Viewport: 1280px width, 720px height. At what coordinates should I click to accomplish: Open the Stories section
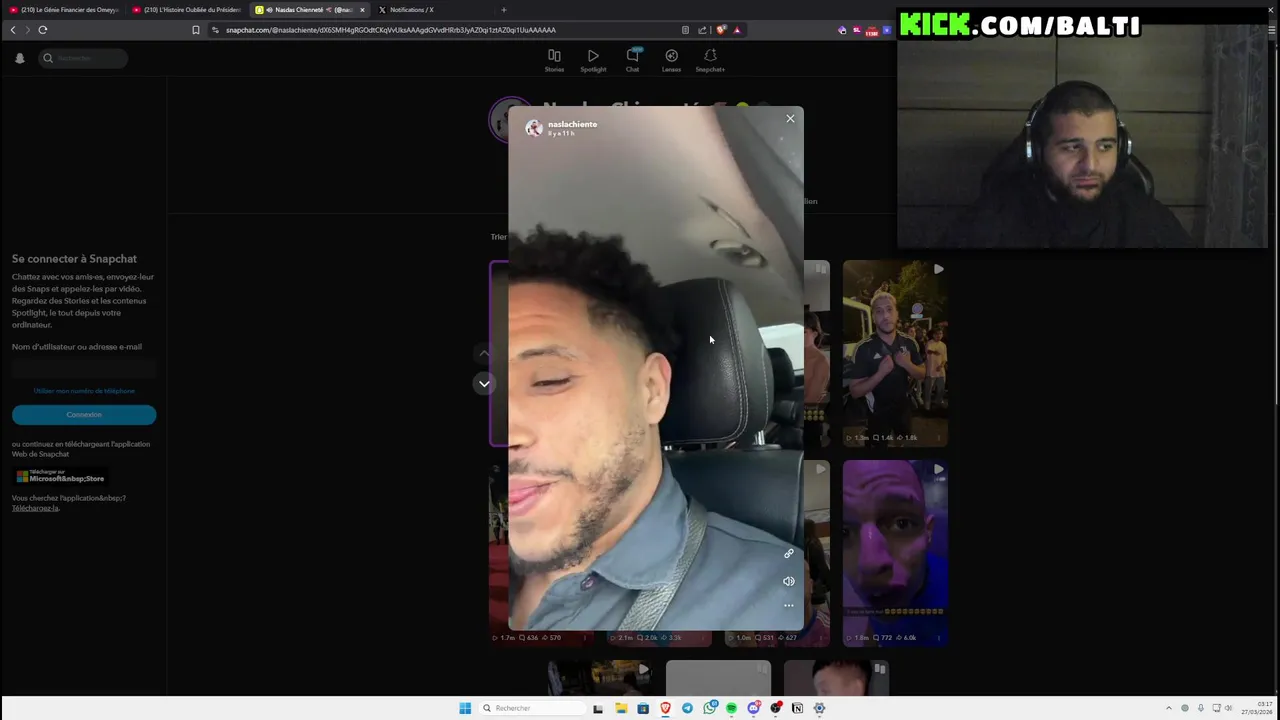[x=554, y=60]
